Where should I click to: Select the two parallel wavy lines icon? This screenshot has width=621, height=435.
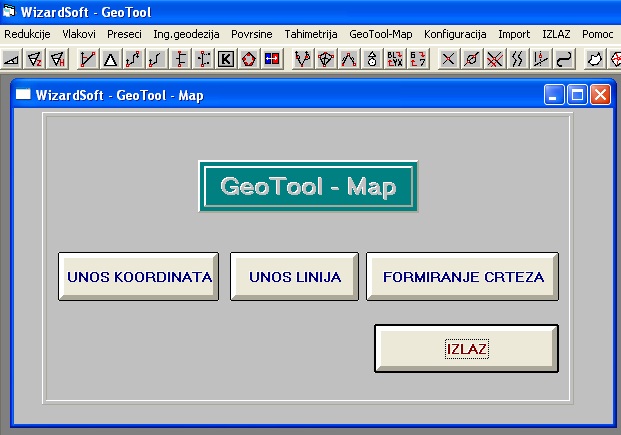(517, 60)
